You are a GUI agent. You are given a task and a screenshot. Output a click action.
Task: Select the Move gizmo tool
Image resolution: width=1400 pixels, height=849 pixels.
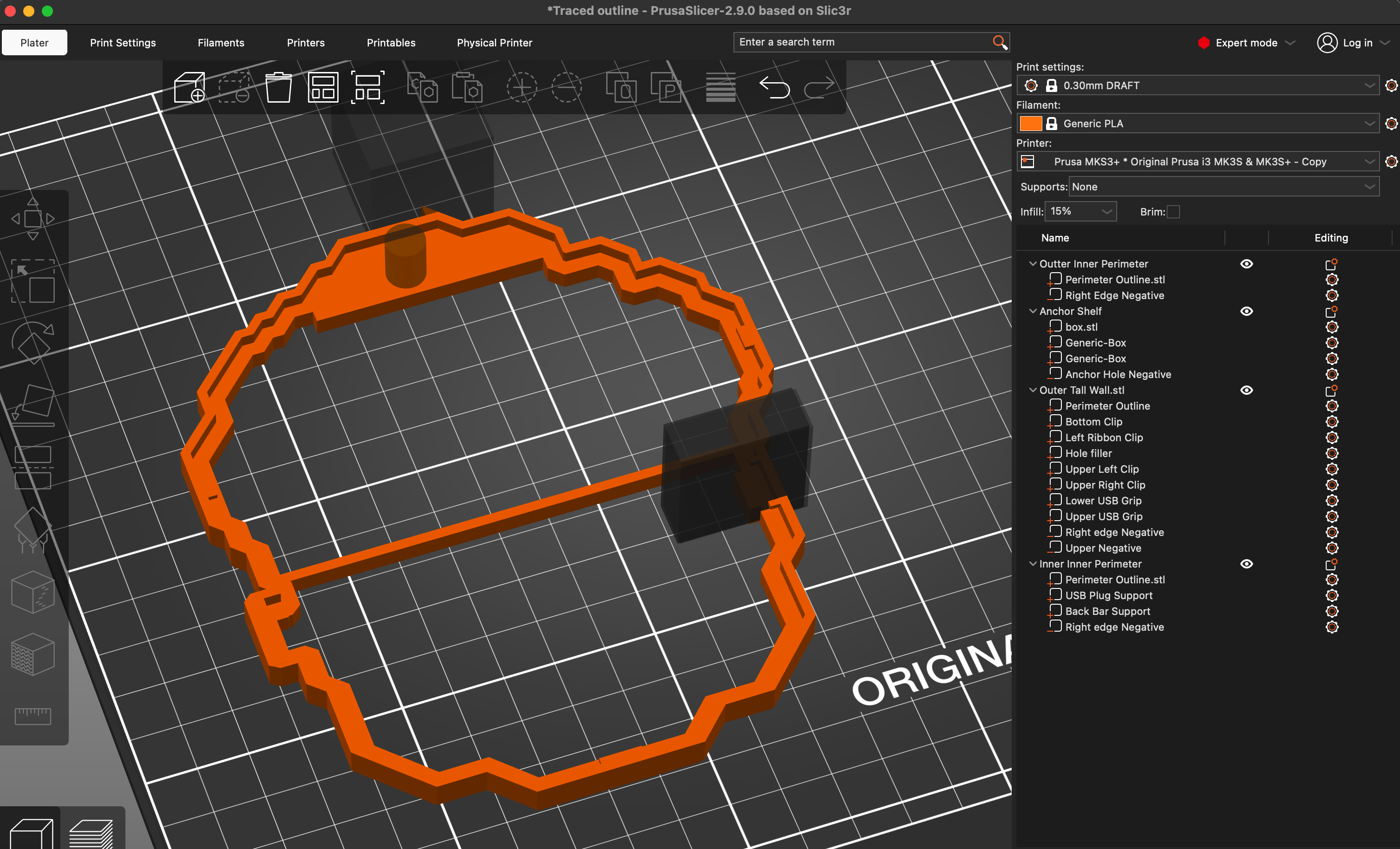[33, 219]
